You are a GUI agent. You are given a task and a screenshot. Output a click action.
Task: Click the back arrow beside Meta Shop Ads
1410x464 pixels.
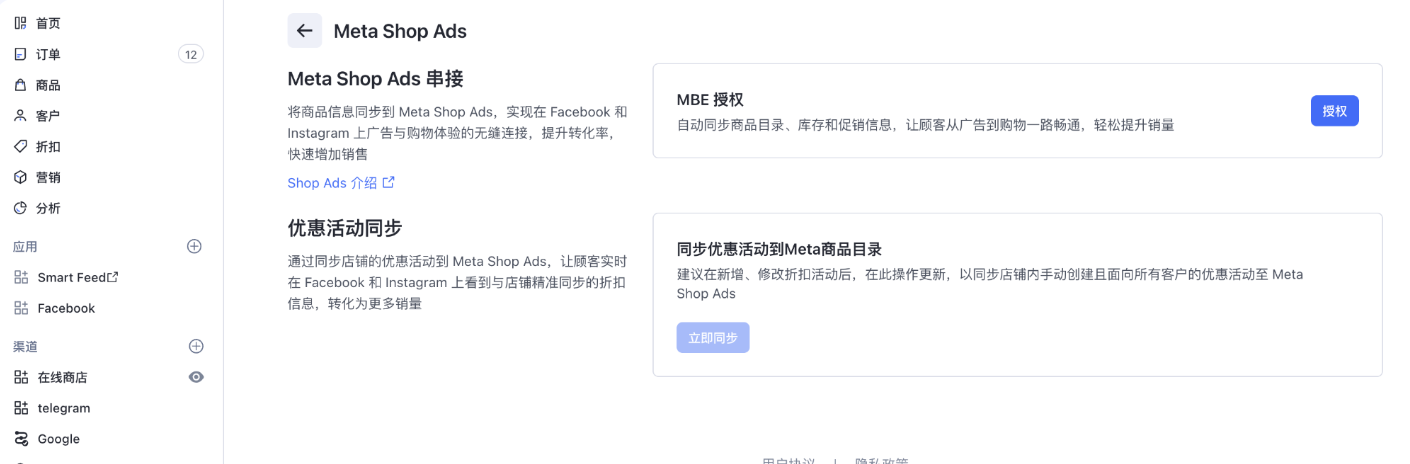(x=305, y=31)
